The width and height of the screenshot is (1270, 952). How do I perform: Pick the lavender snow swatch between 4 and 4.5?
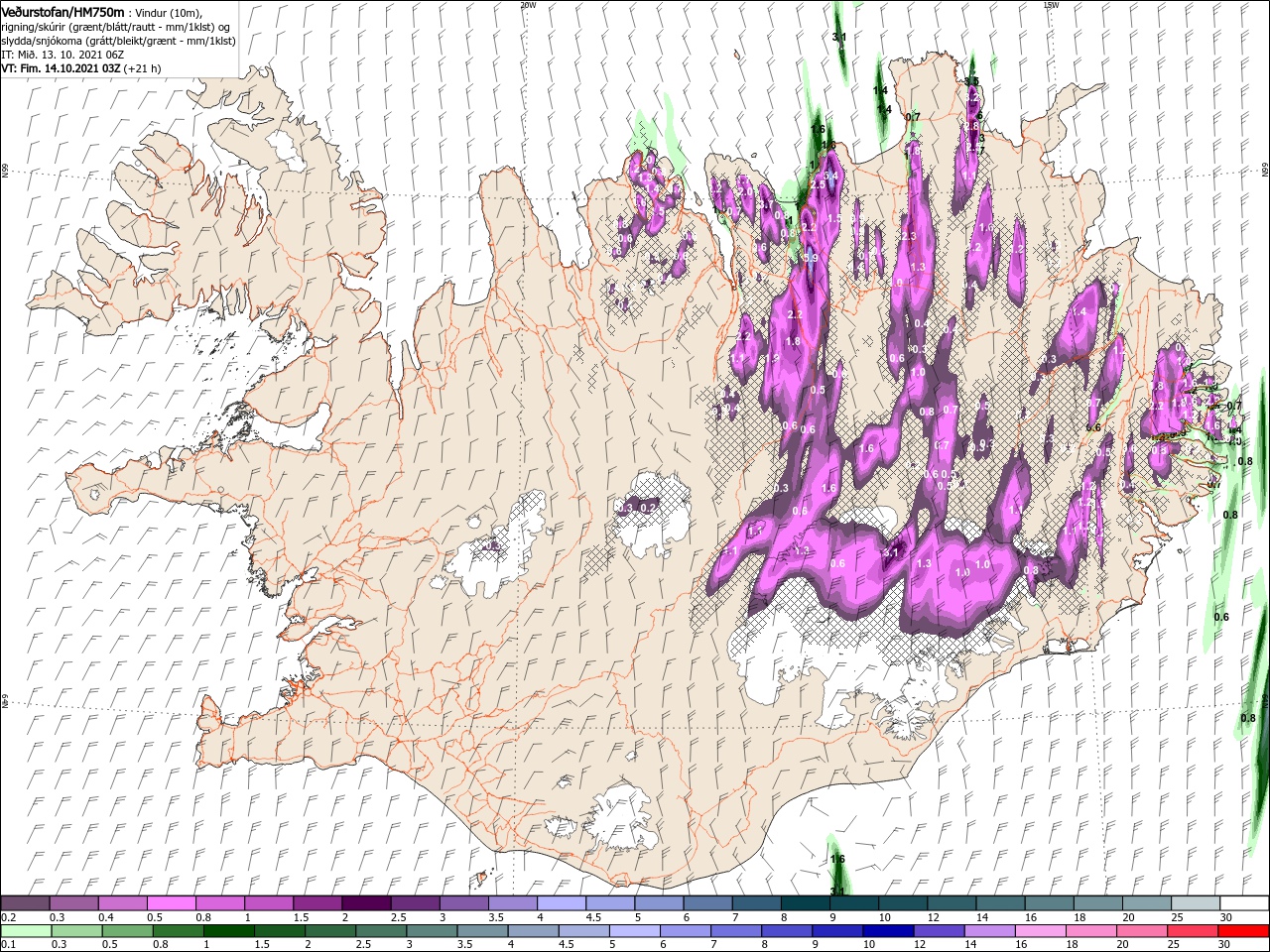562,903
